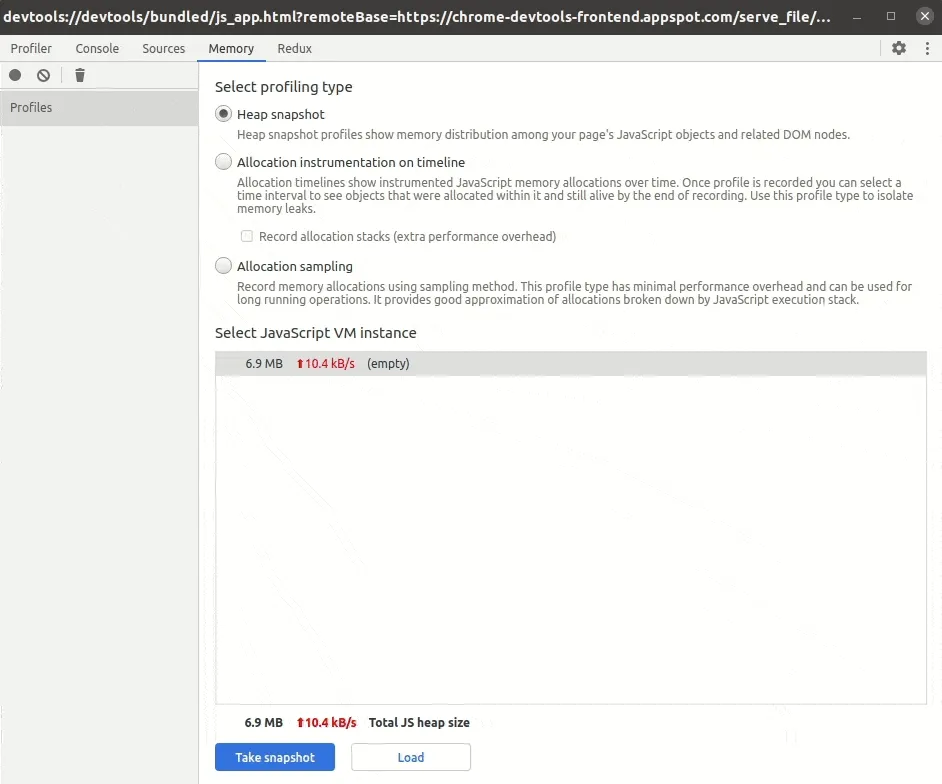Choose Allocation instrumentation on timeline
This screenshot has height=784, width=942.
pos(223,161)
